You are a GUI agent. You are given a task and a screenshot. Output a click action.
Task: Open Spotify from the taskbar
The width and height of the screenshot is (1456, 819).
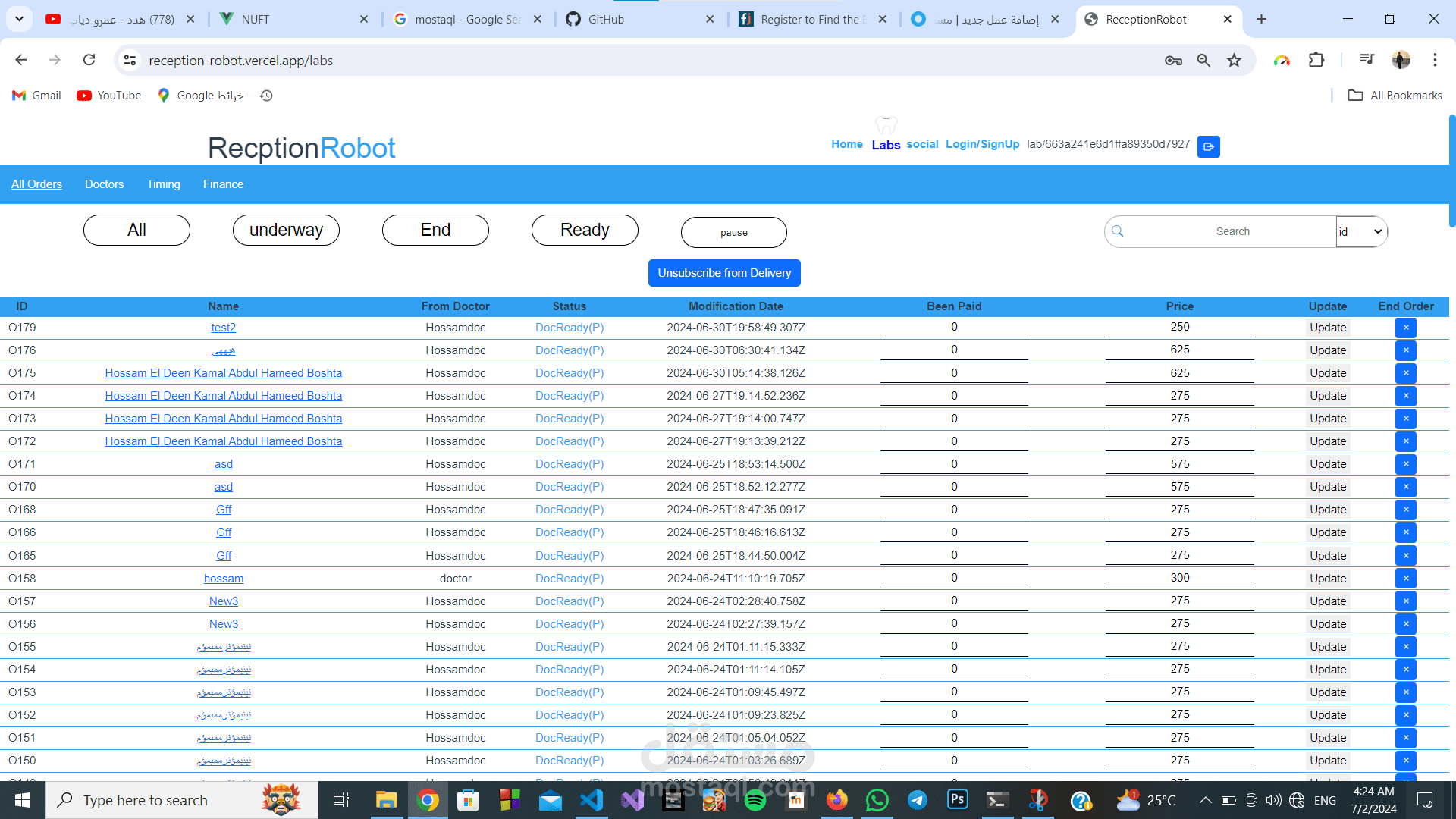755,800
